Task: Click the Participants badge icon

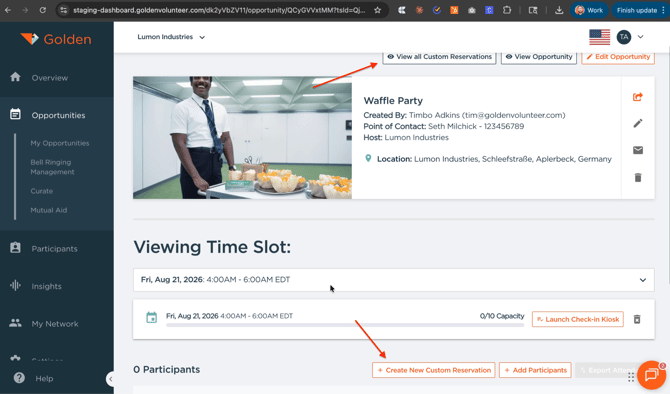Action: tap(15, 248)
